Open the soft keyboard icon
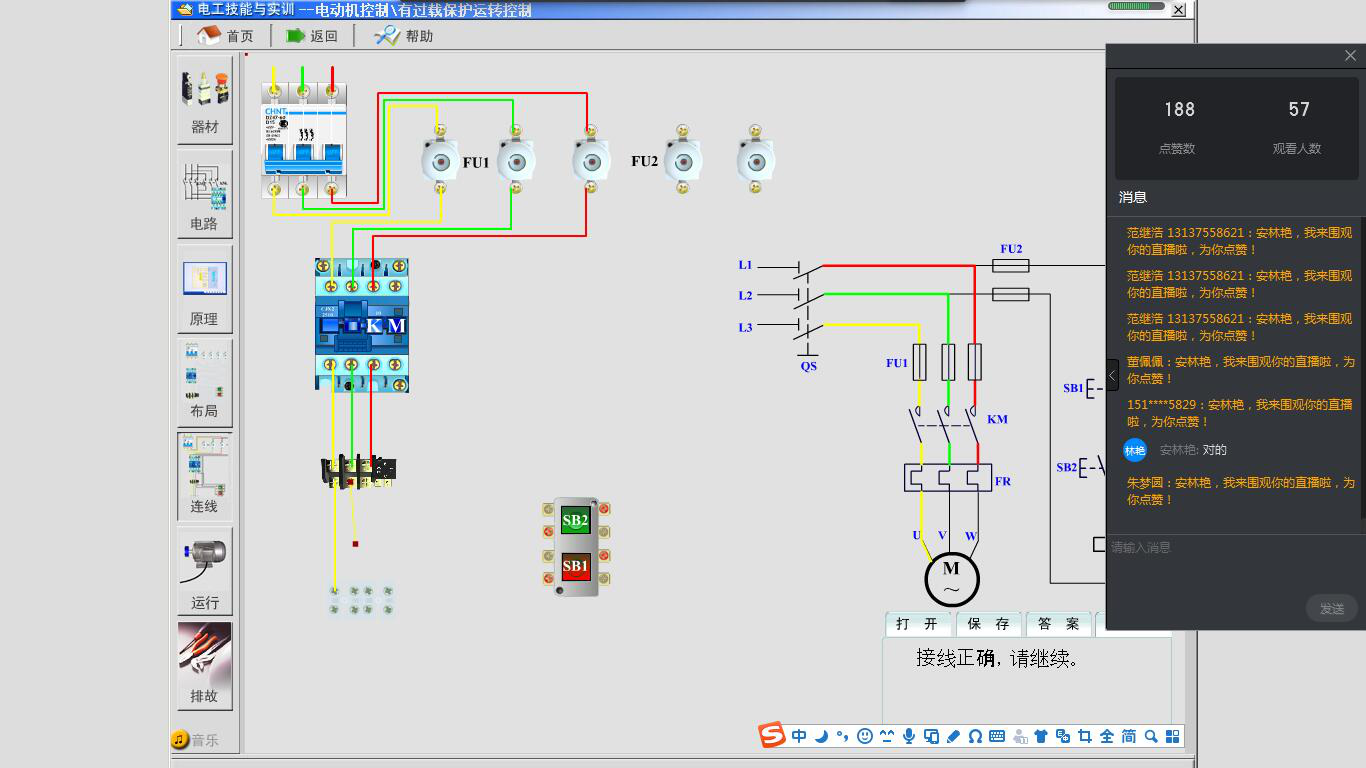The width and height of the screenshot is (1366, 768). [997, 736]
